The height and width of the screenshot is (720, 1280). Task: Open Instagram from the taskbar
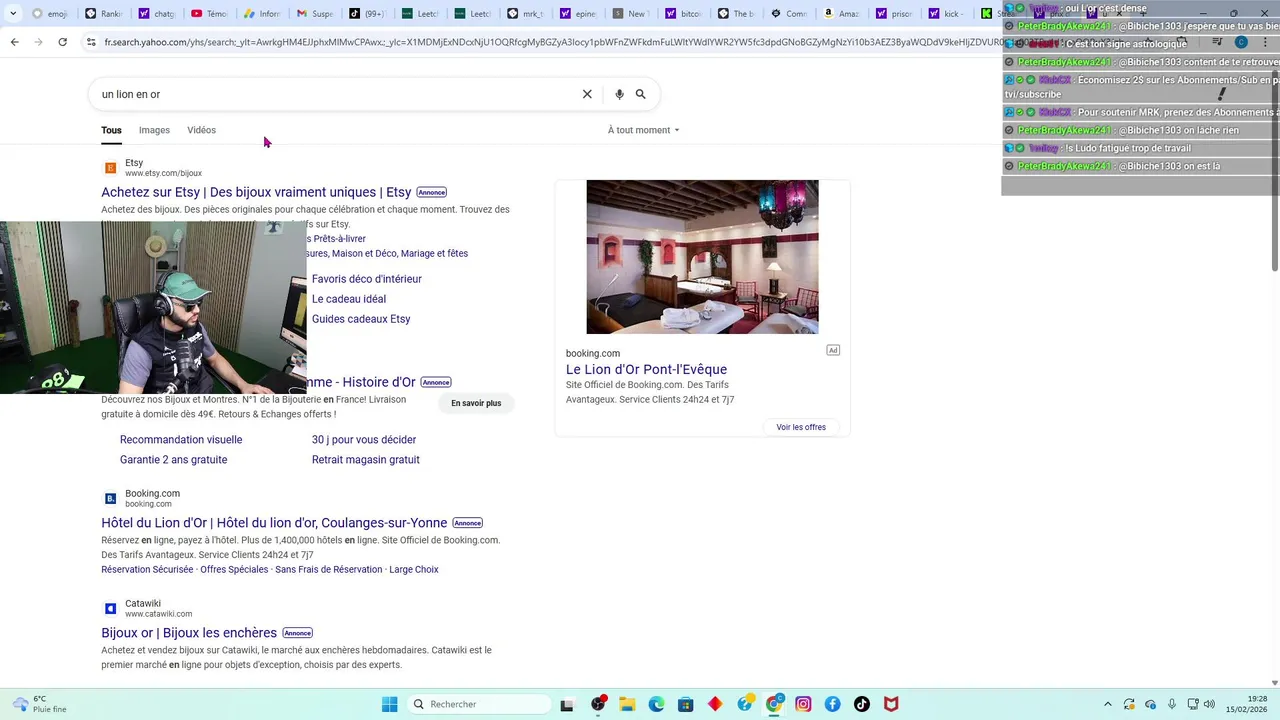pos(803,704)
